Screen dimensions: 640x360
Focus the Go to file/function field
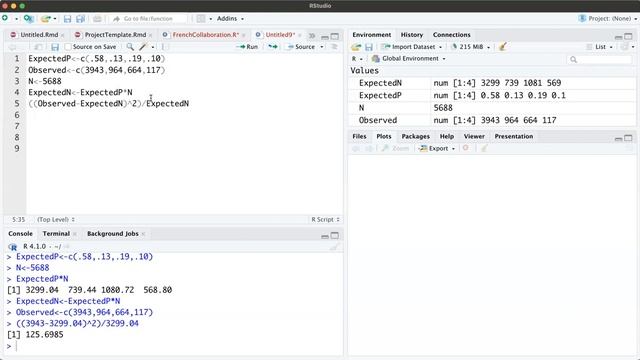[x=149, y=19]
